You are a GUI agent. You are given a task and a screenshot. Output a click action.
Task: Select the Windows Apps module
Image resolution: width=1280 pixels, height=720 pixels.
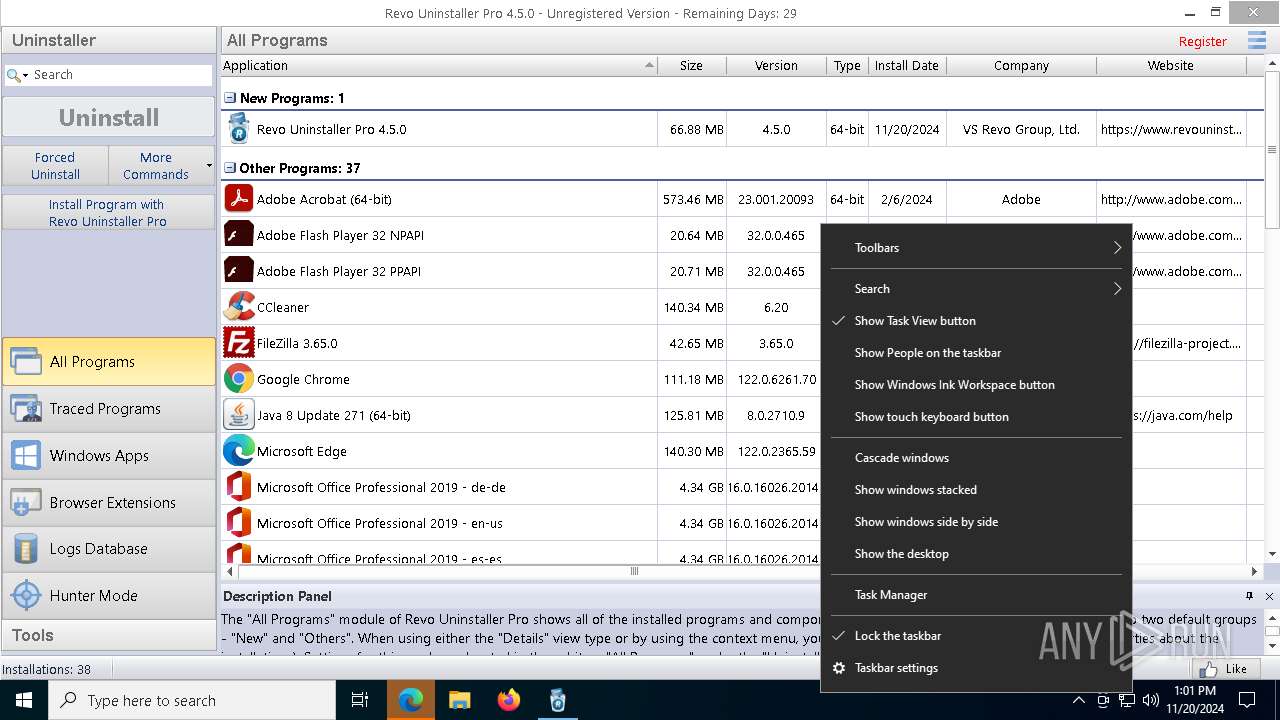coord(108,456)
